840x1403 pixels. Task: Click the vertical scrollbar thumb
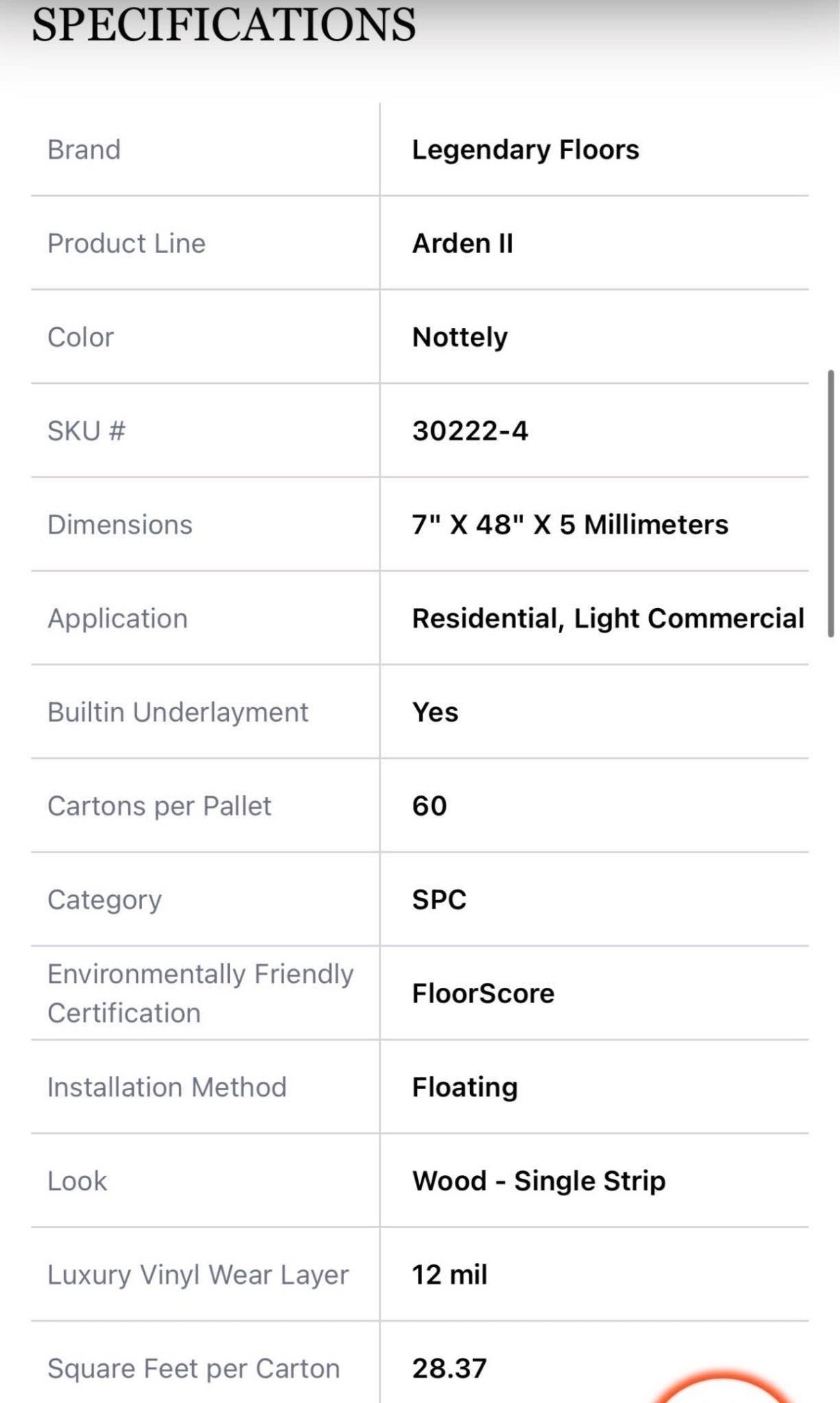(830, 503)
